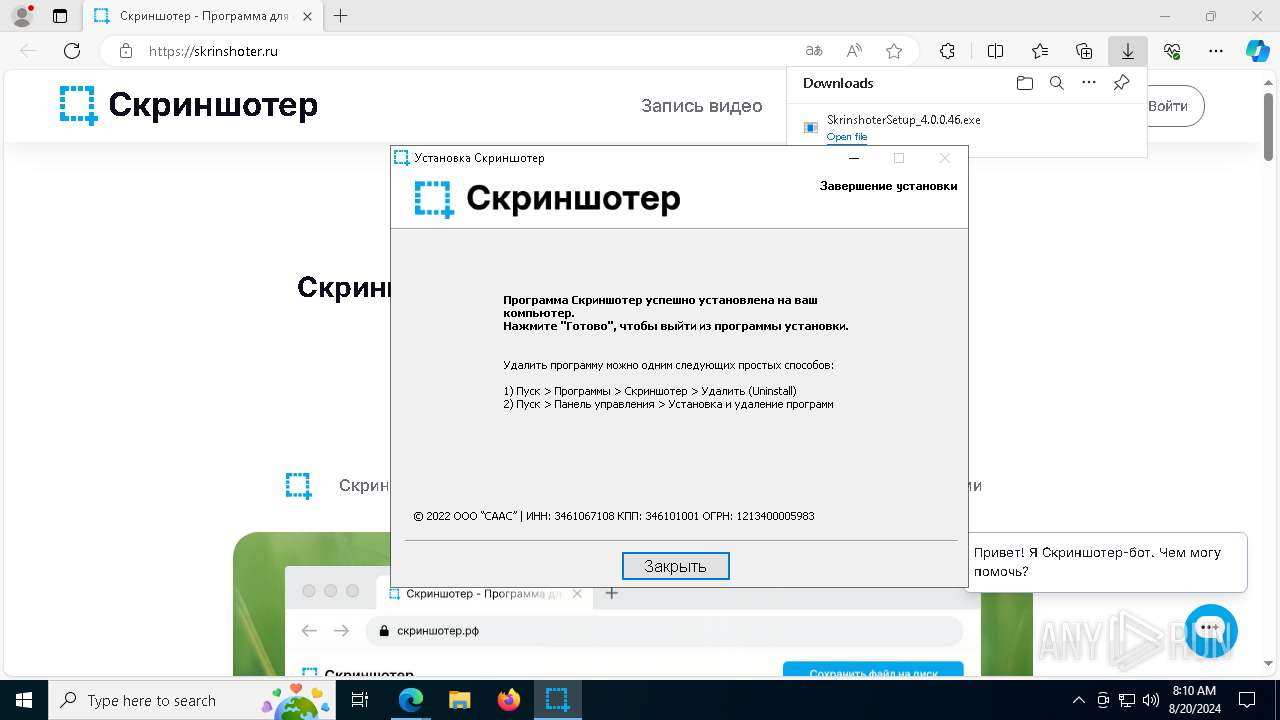
Task: Open Windows Start menu
Action: (x=24, y=700)
